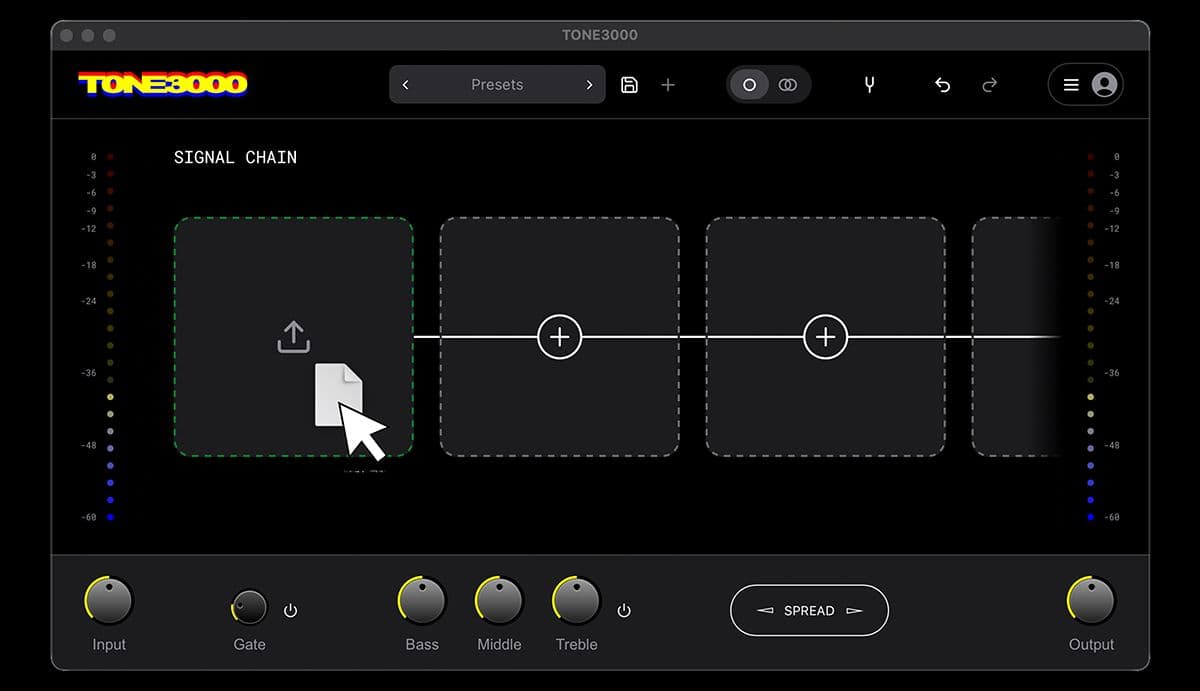Open the tuner fork icon
The image size is (1200, 691).
tap(869, 85)
